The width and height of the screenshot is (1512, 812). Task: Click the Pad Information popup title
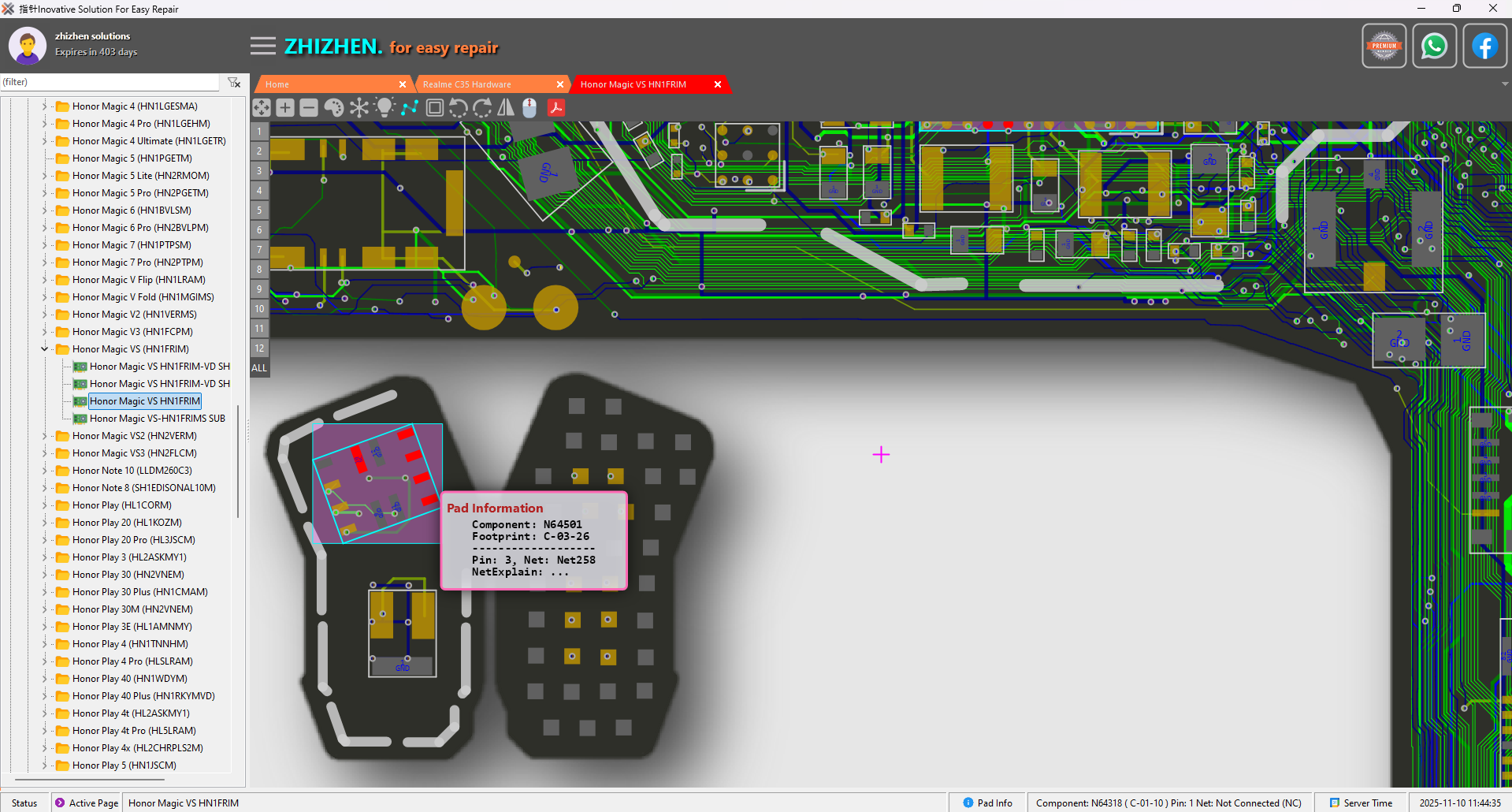pos(495,508)
